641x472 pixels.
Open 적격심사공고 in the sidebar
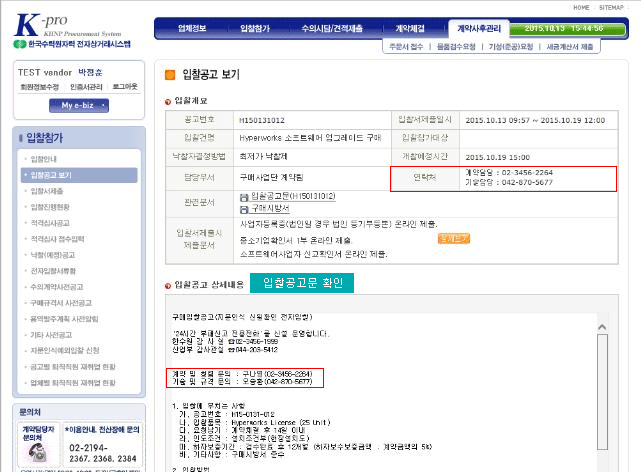(x=50, y=223)
